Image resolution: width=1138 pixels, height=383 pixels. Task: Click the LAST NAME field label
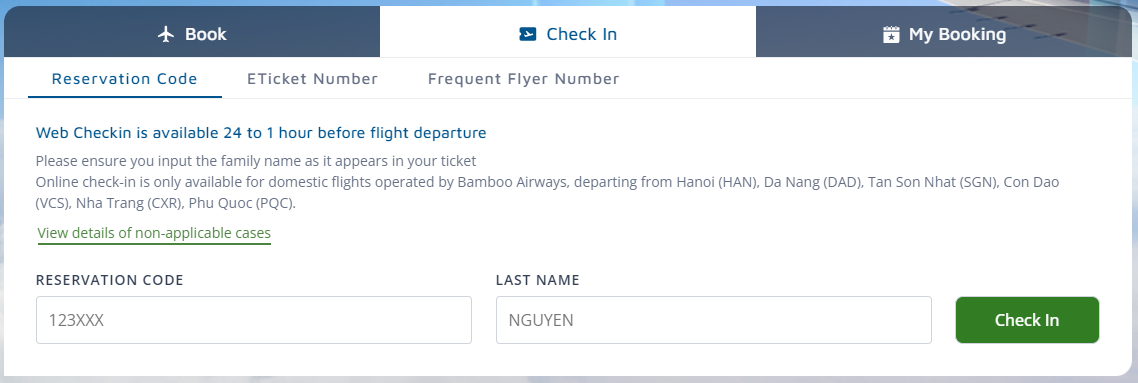pos(538,280)
